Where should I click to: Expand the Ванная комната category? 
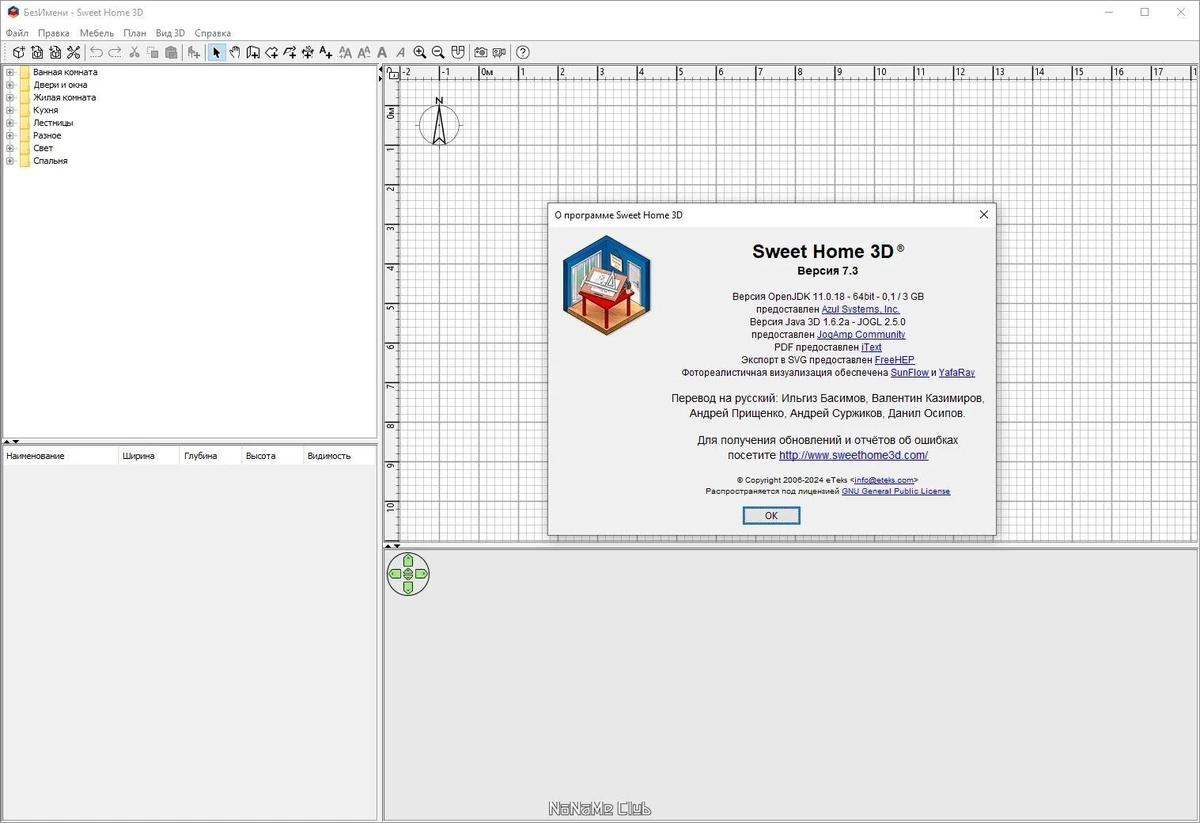tap(10, 72)
